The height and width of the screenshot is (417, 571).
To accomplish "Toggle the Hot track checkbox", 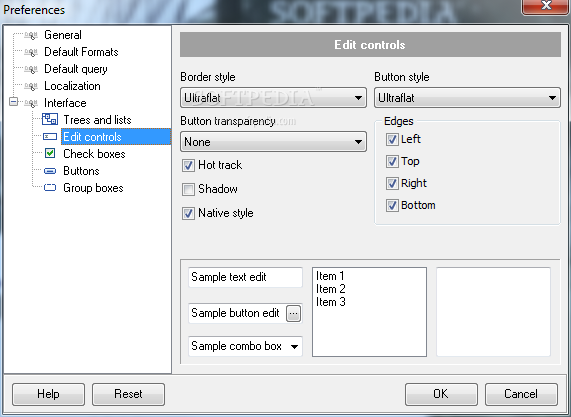I will pyautogui.click(x=188, y=165).
